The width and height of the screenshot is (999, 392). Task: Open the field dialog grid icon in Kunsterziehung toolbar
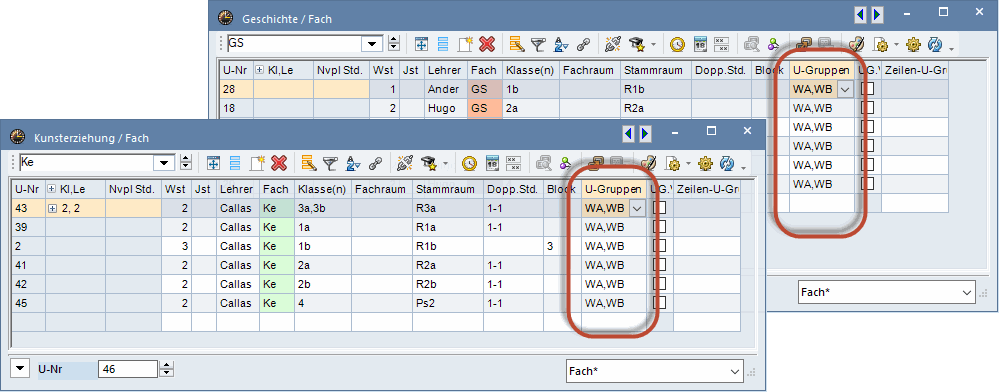click(x=214, y=163)
